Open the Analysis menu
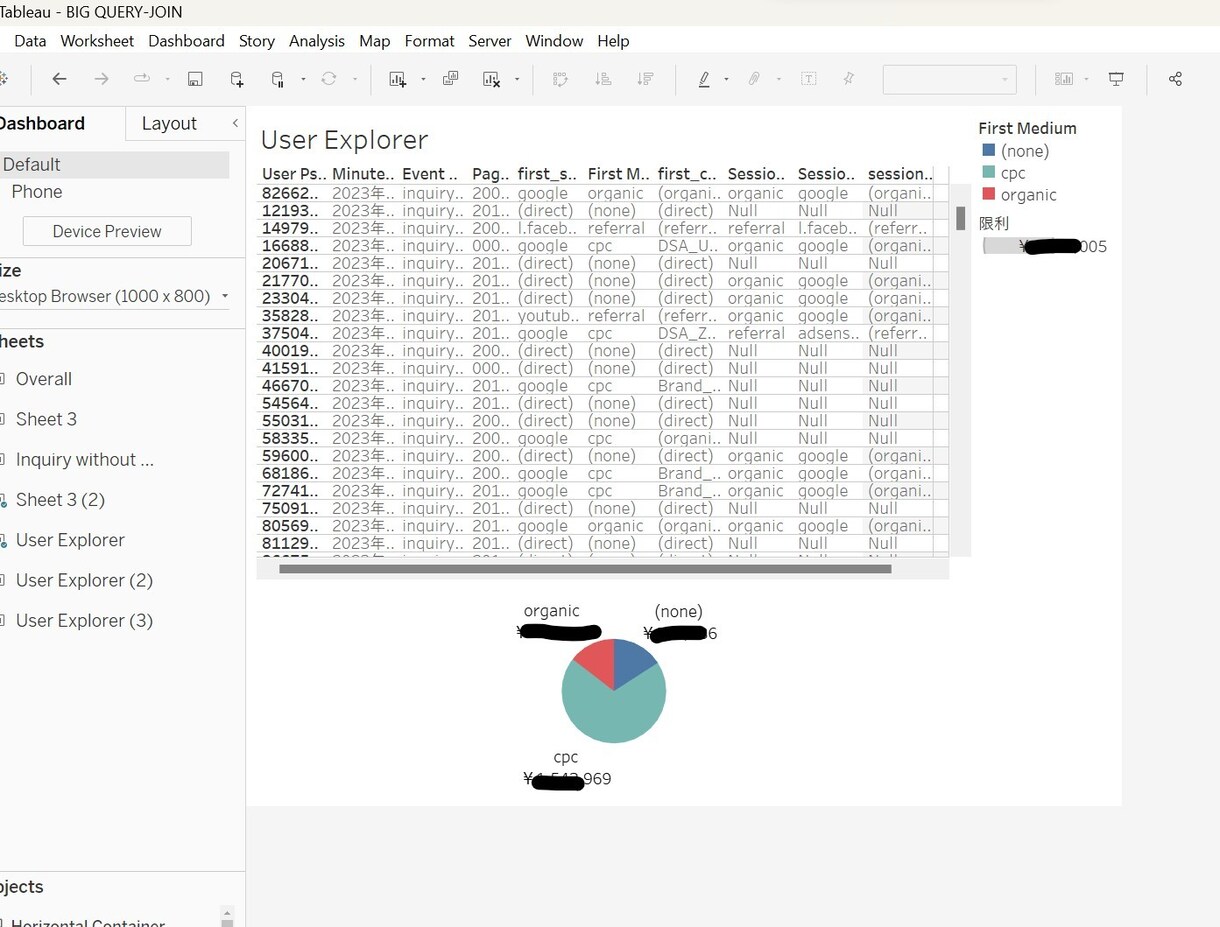The image size is (1220, 927). pos(317,41)
